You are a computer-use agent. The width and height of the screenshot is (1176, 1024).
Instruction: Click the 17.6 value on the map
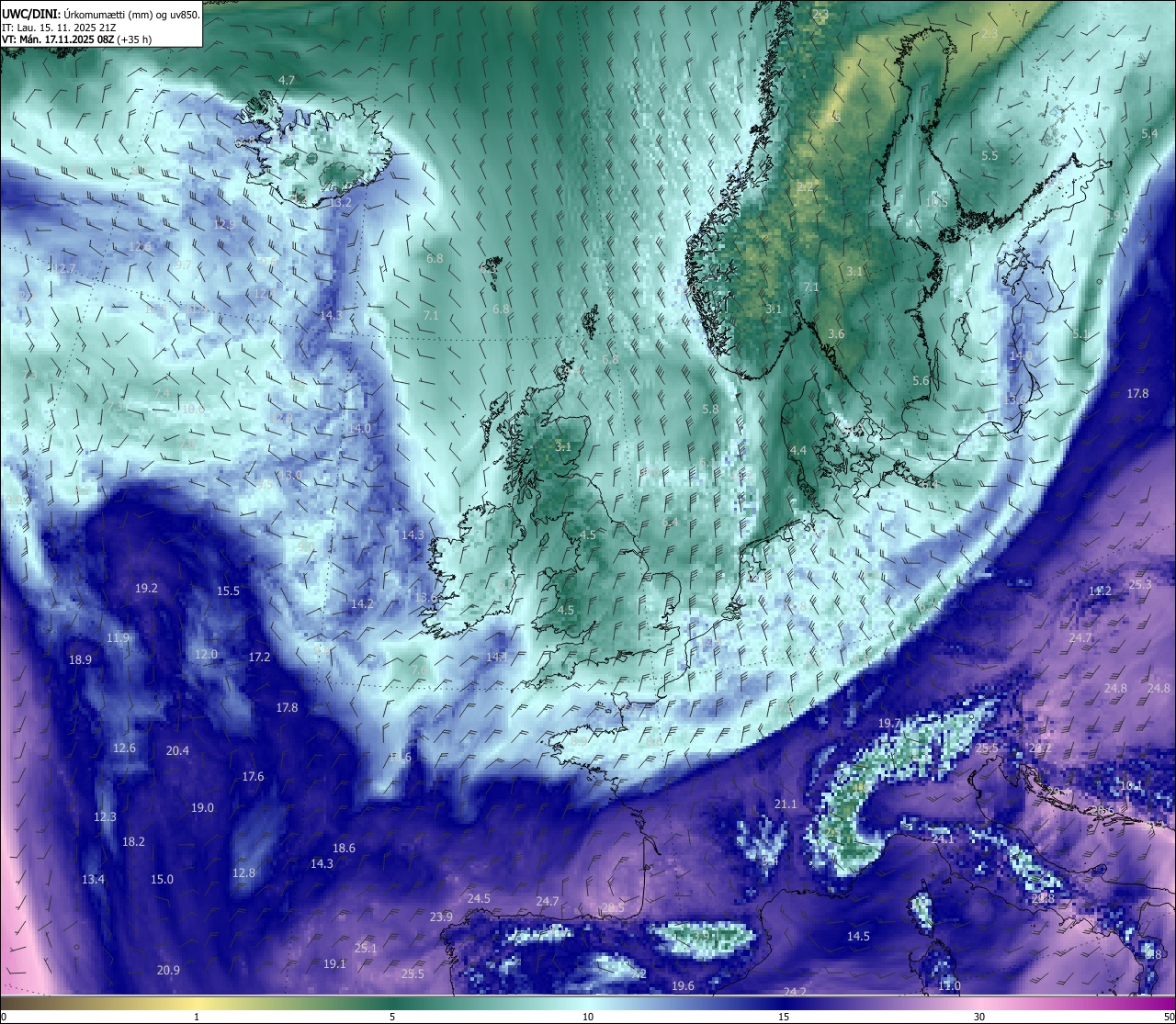[x=253, y=777]
